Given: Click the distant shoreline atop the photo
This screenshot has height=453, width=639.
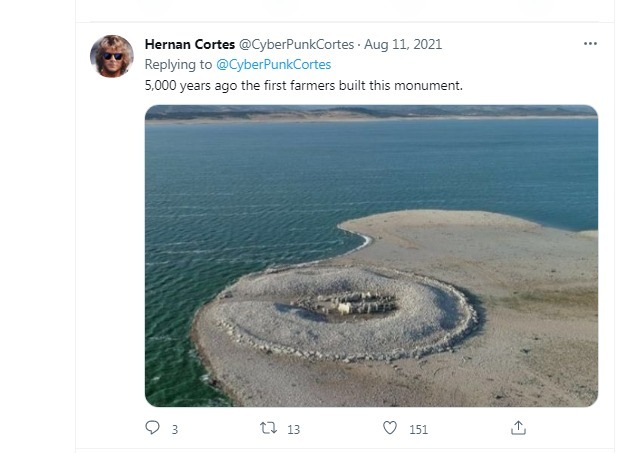Looking at the screenshot, I should (371, 114).
